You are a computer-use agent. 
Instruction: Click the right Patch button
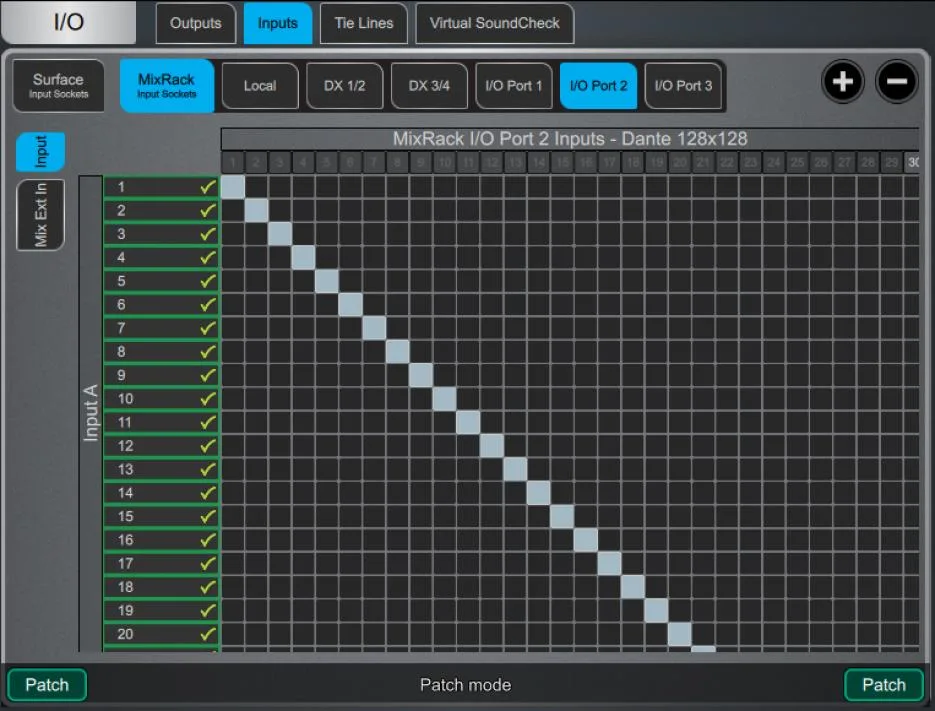tap(884, 685)
